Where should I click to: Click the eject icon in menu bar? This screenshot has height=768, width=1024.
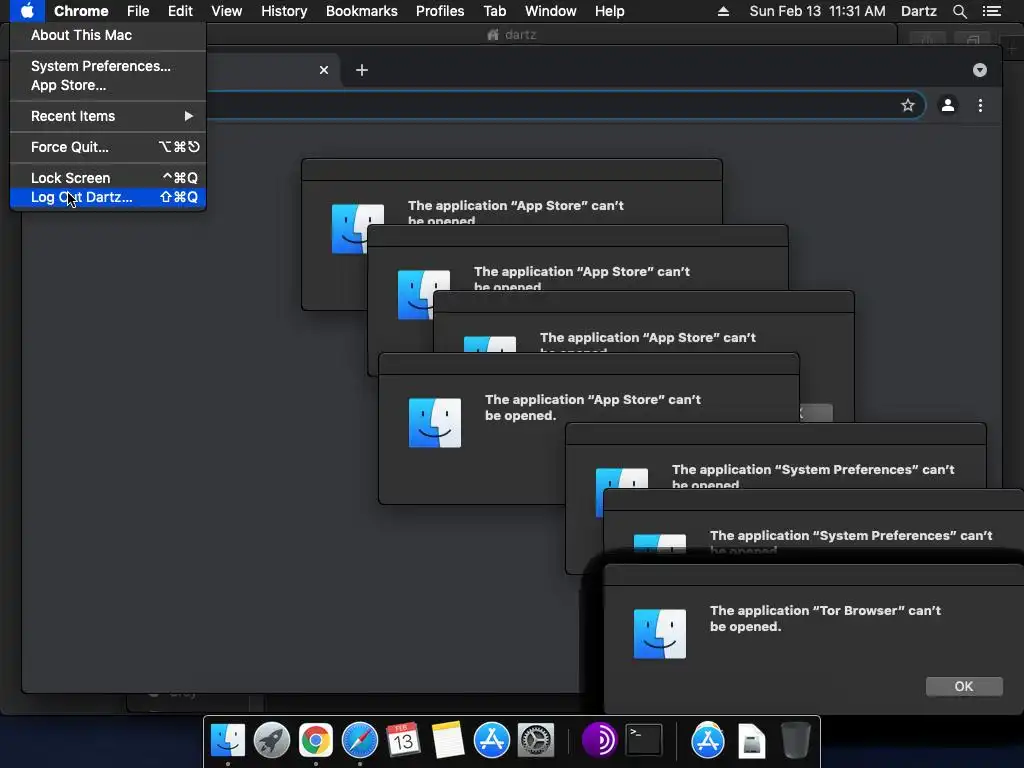pos(723,11)
